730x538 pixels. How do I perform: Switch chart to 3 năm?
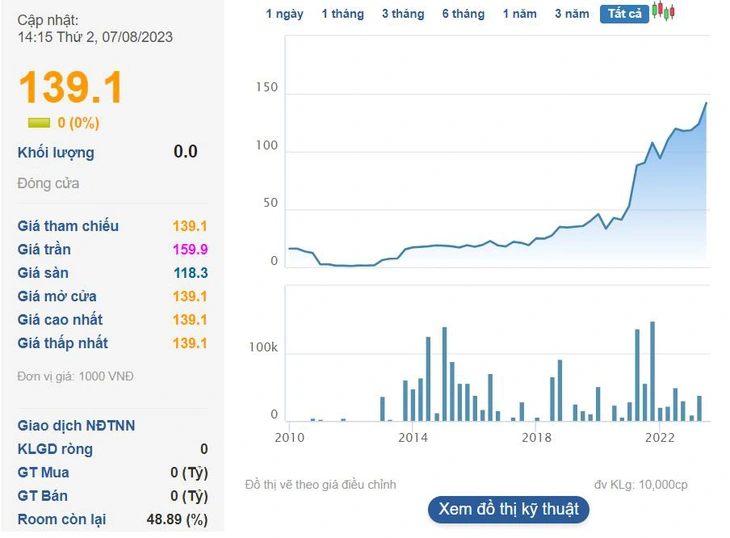click(x=572, y=14)
